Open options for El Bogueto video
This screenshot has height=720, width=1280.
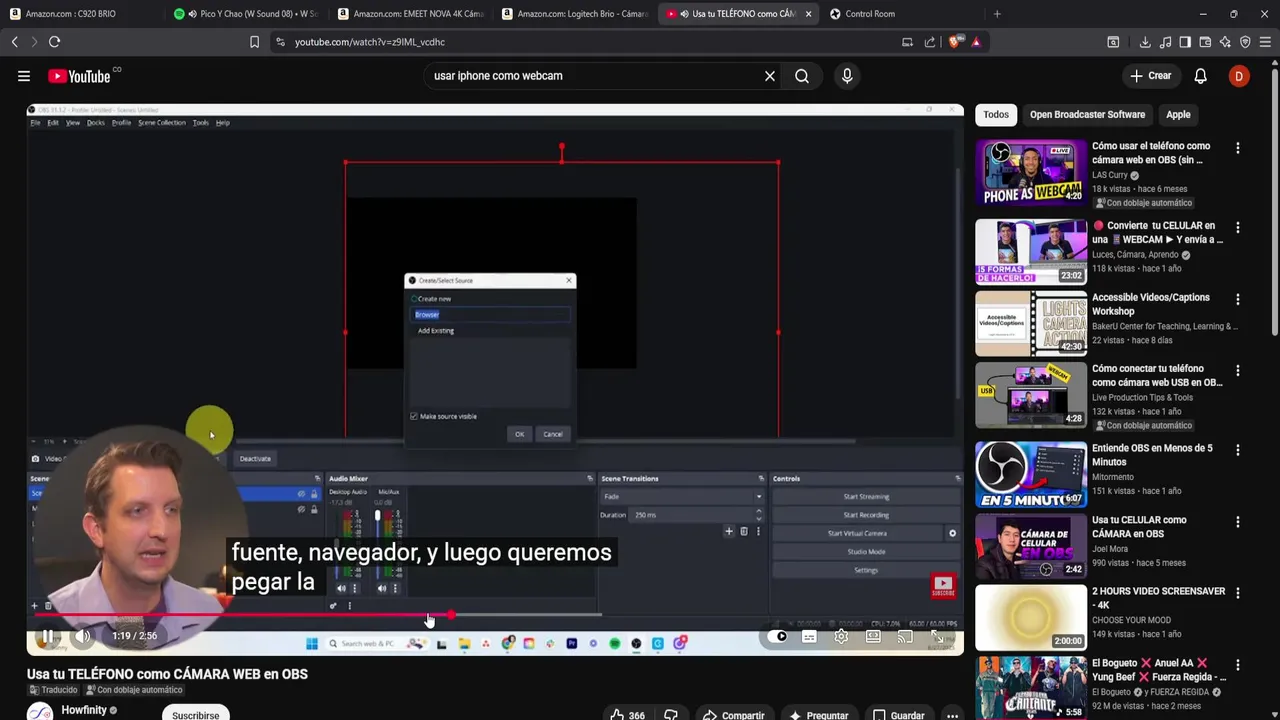(x=1238, y=664)
